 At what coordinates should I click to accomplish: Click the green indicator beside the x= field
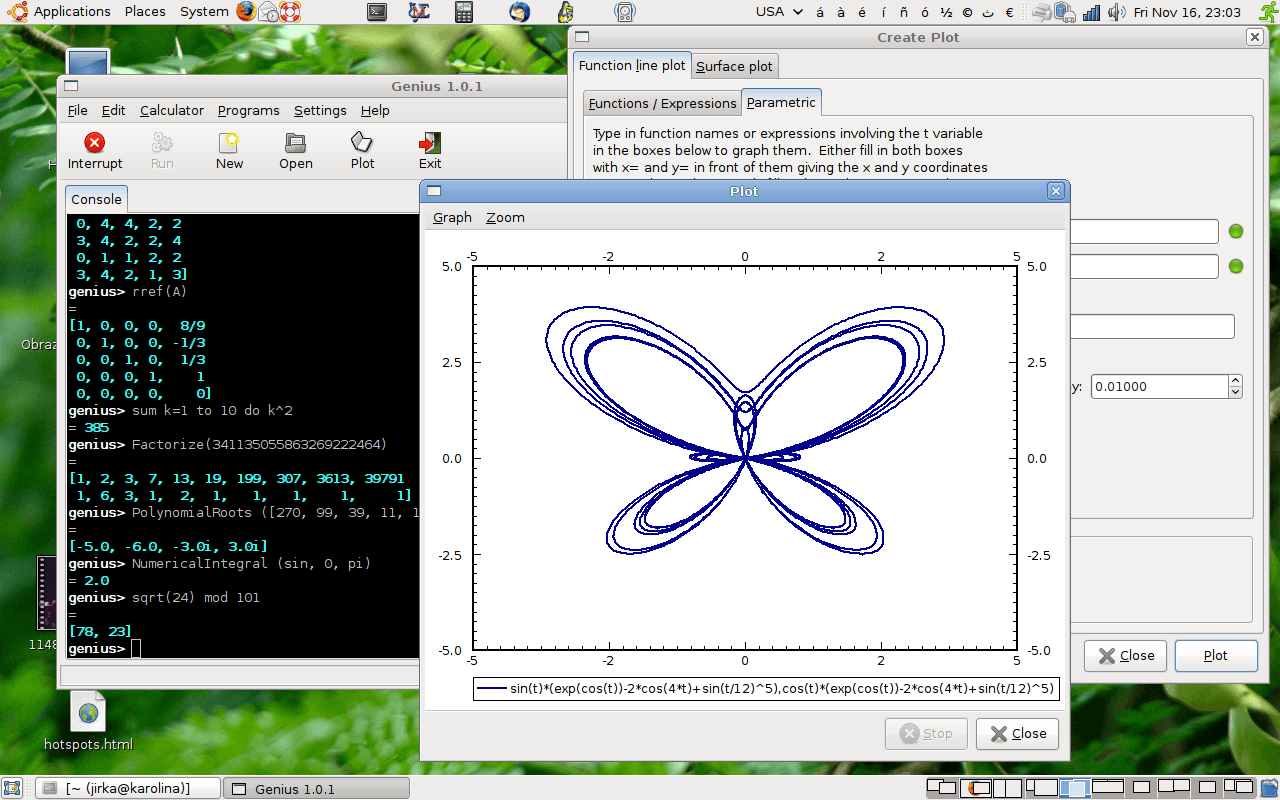point(1236,231)
